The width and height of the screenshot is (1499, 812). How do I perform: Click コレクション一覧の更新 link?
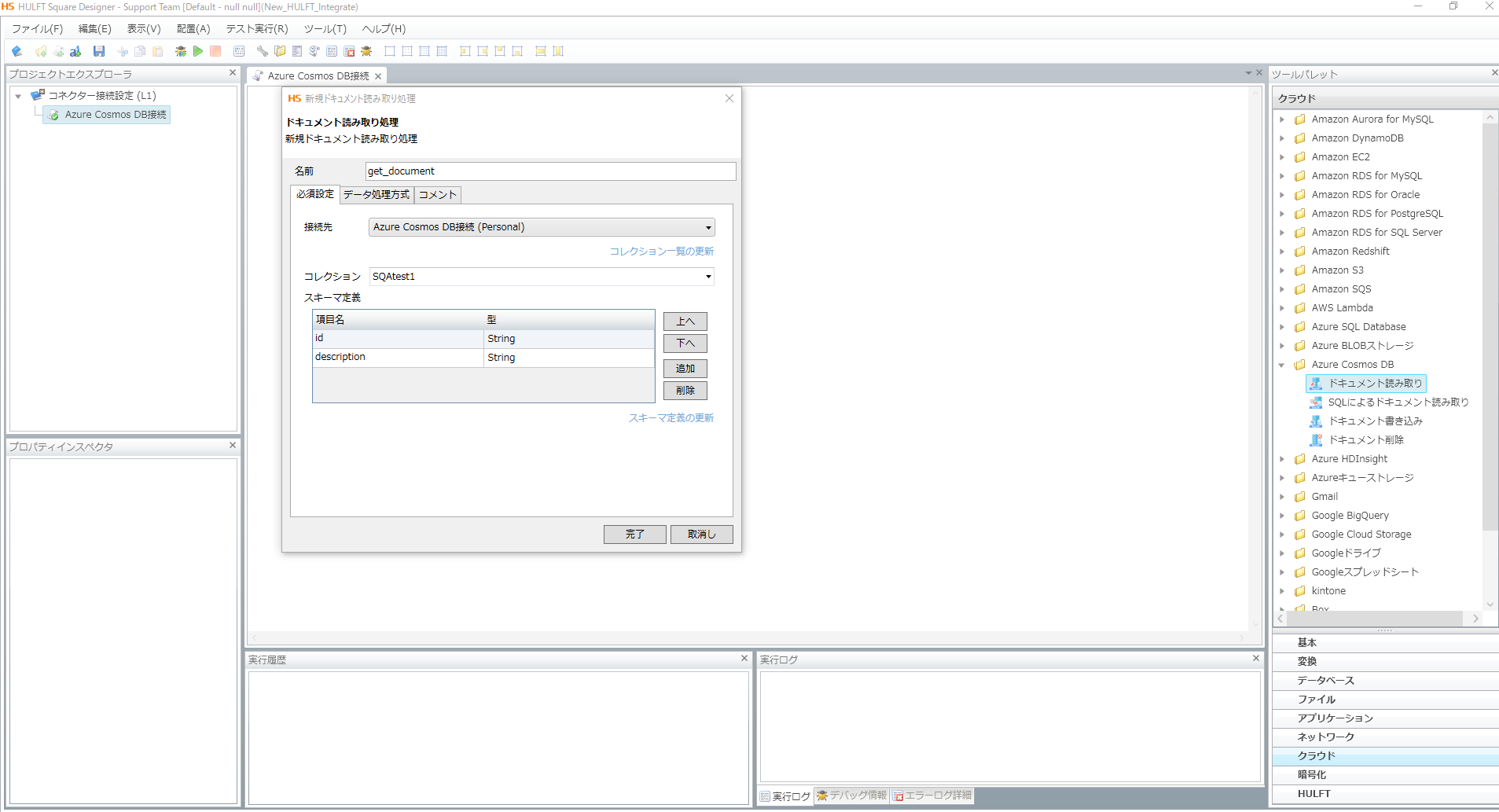pos(662,252)
